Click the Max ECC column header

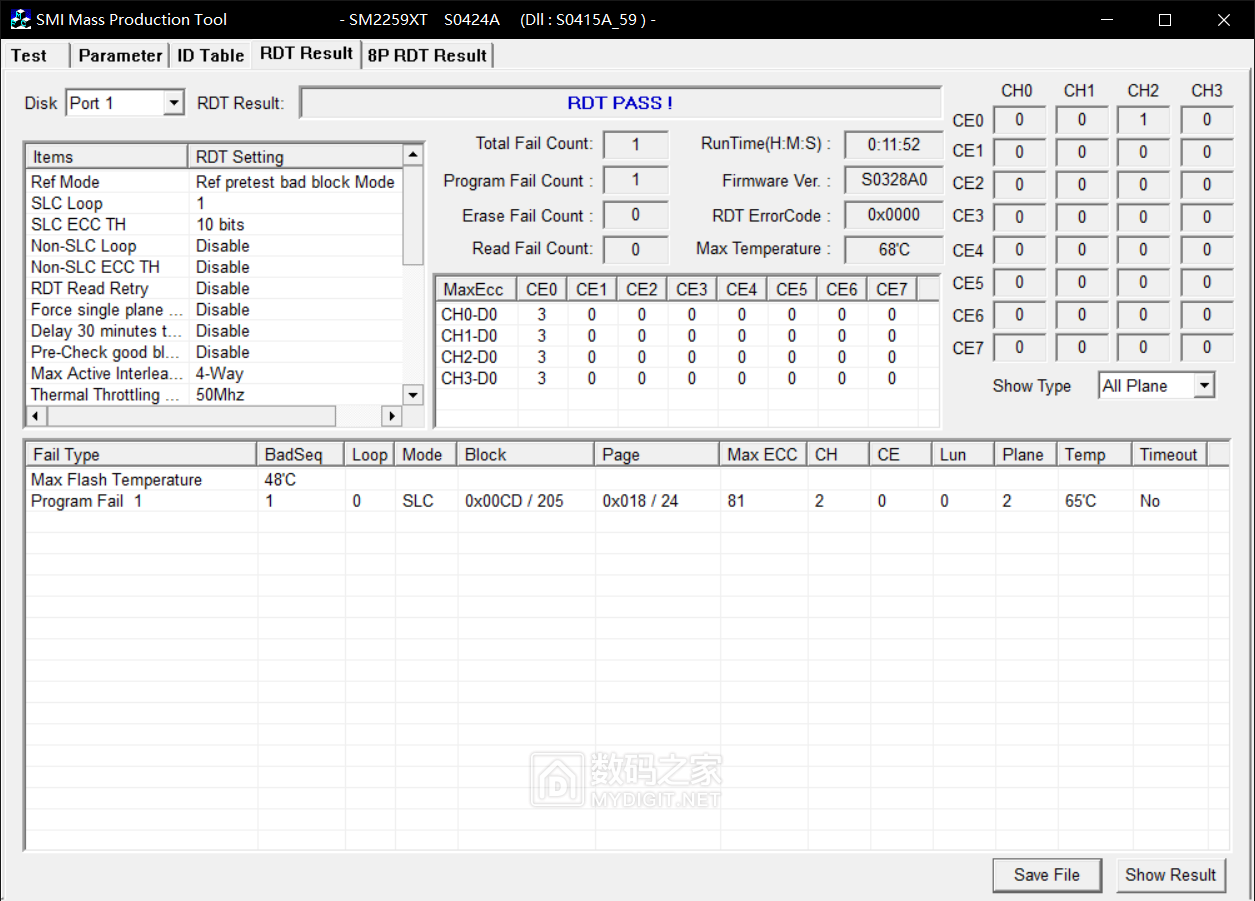[x=762, y=455]
